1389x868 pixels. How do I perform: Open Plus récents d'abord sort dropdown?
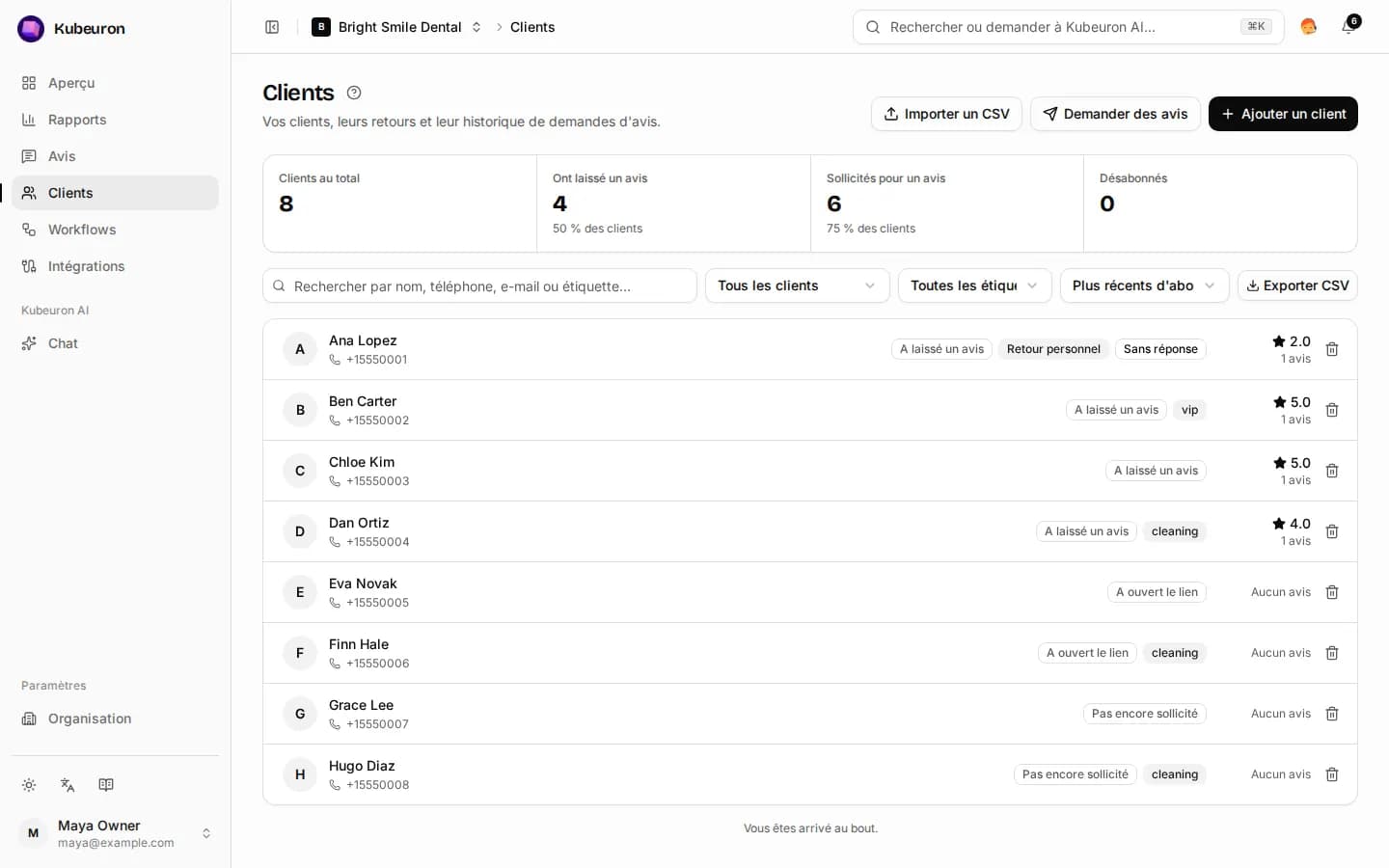(x=1144, y=285)
